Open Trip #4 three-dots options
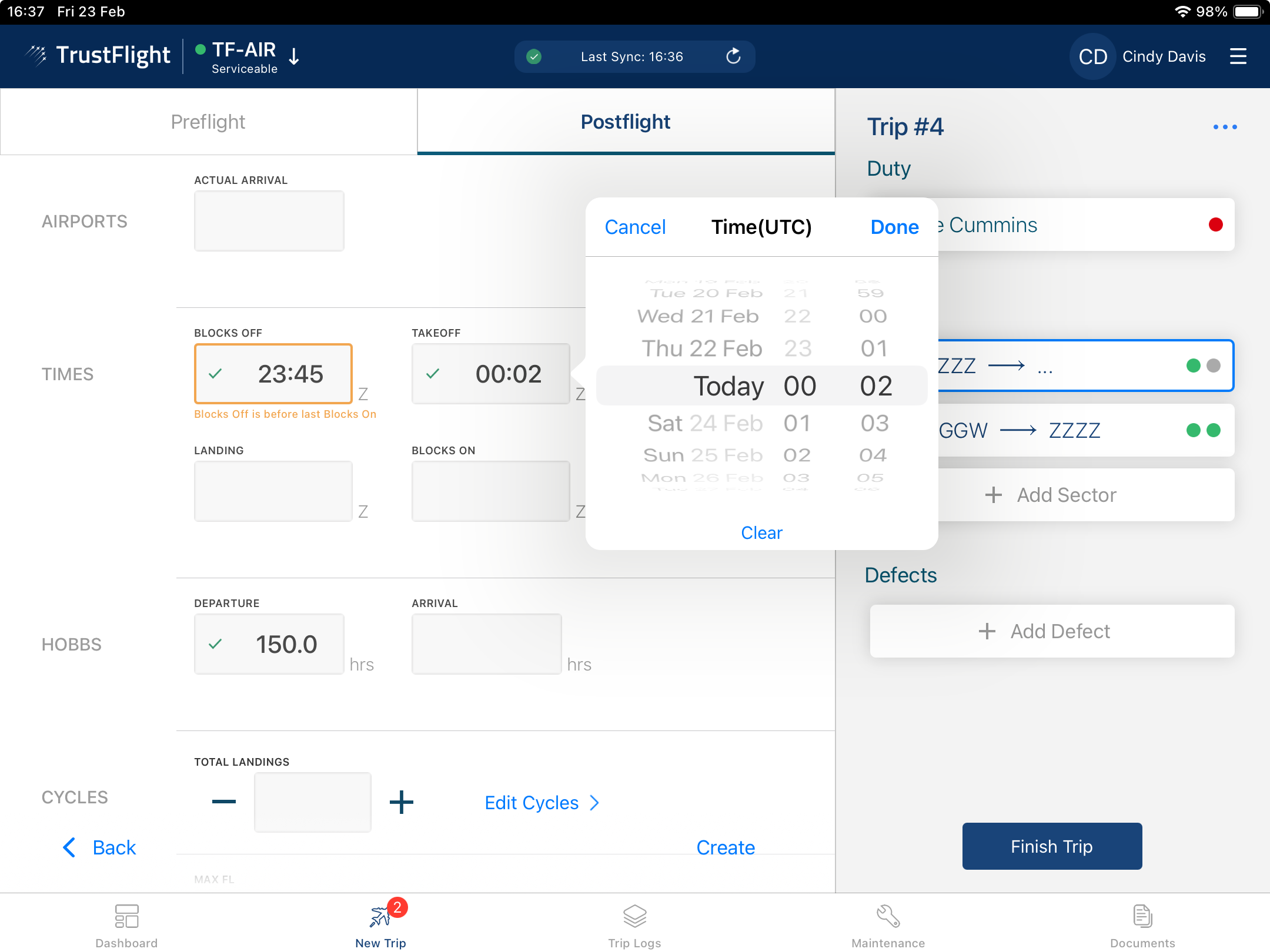The image size is (1270, 952). tap(1225, 127)
